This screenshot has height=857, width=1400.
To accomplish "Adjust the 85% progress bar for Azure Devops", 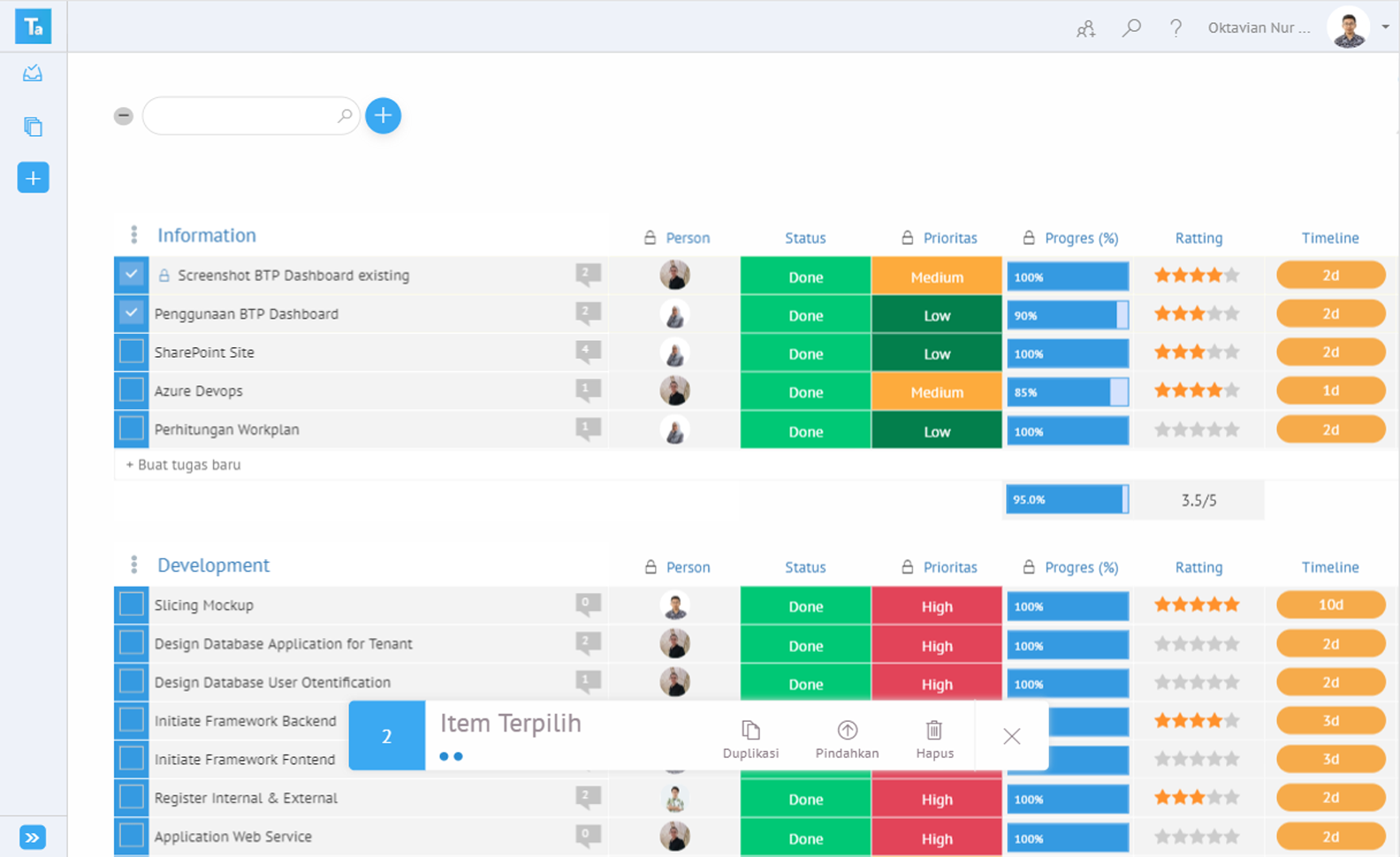I will [1068, 392].
